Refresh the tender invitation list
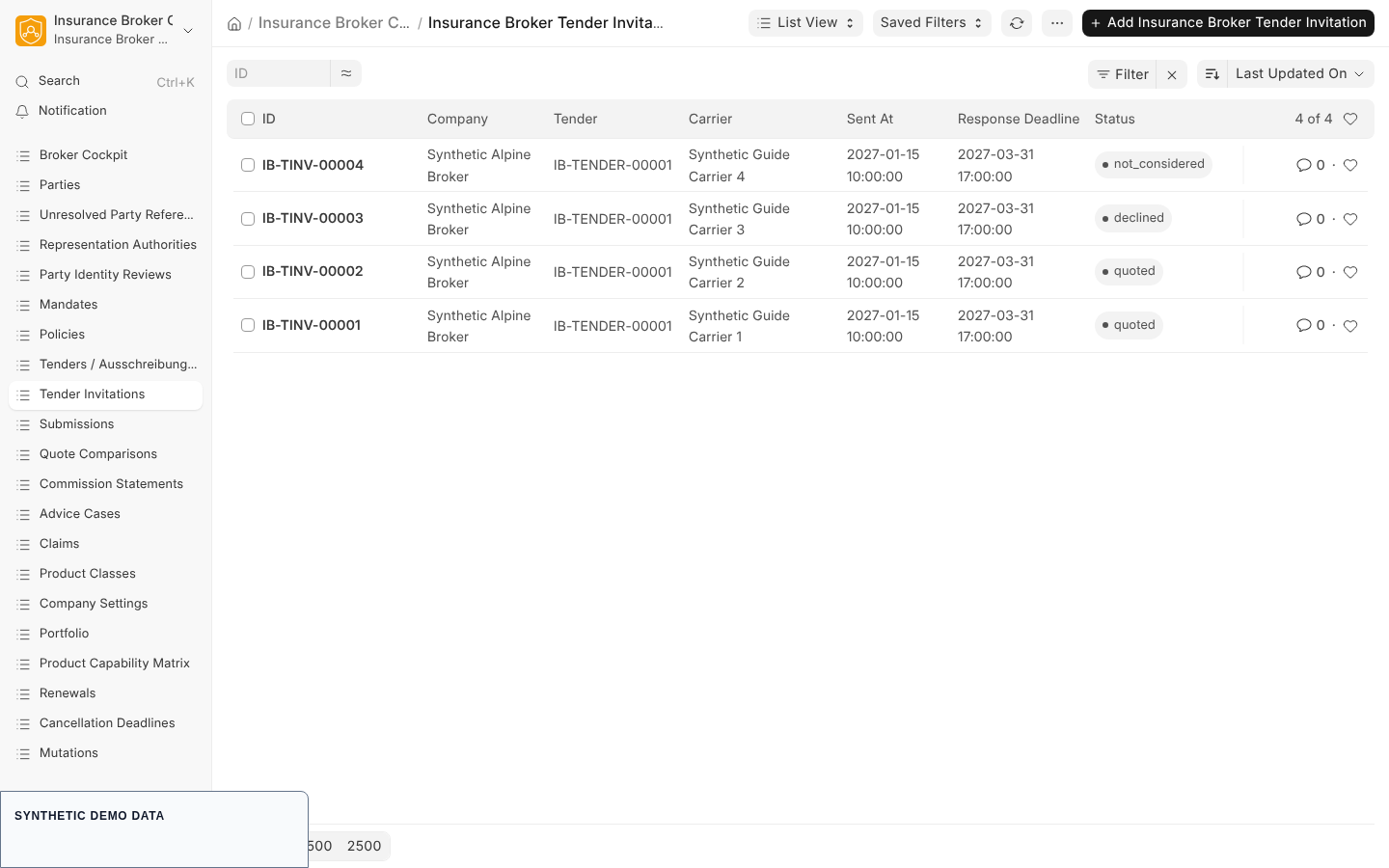This screenshot has height=868, width=1389. [x=1017, y=23]
